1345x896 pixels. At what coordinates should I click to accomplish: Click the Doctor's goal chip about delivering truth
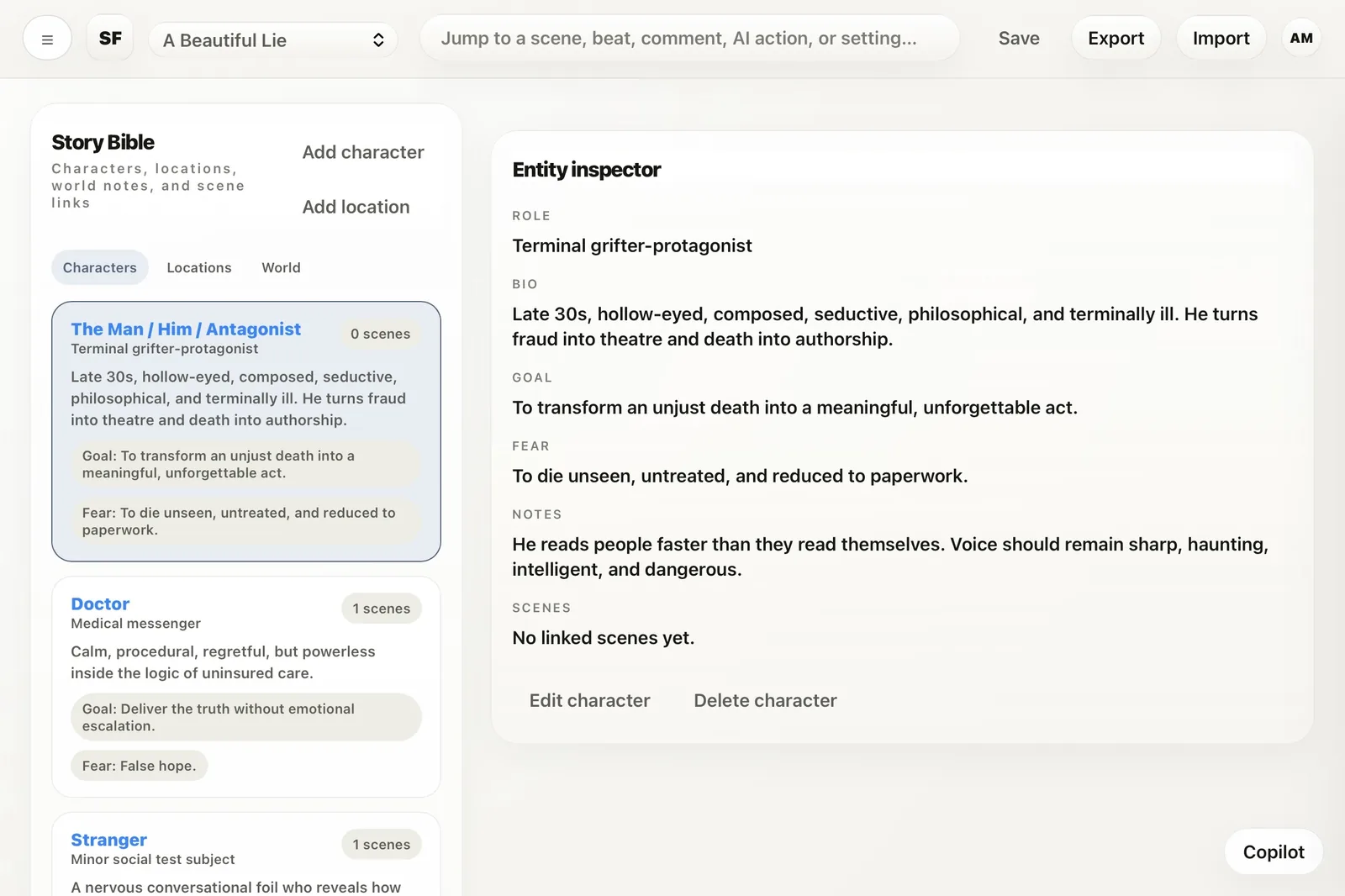point(245,718)
